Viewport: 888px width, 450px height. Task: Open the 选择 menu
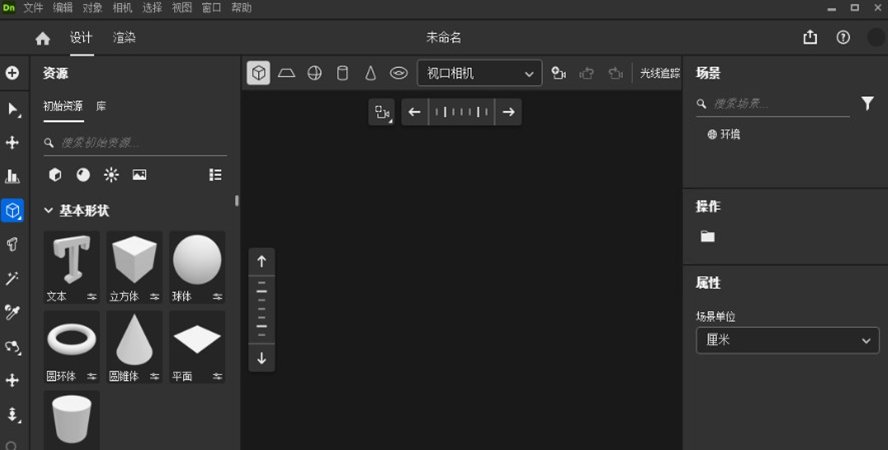[x=152, y=8]
